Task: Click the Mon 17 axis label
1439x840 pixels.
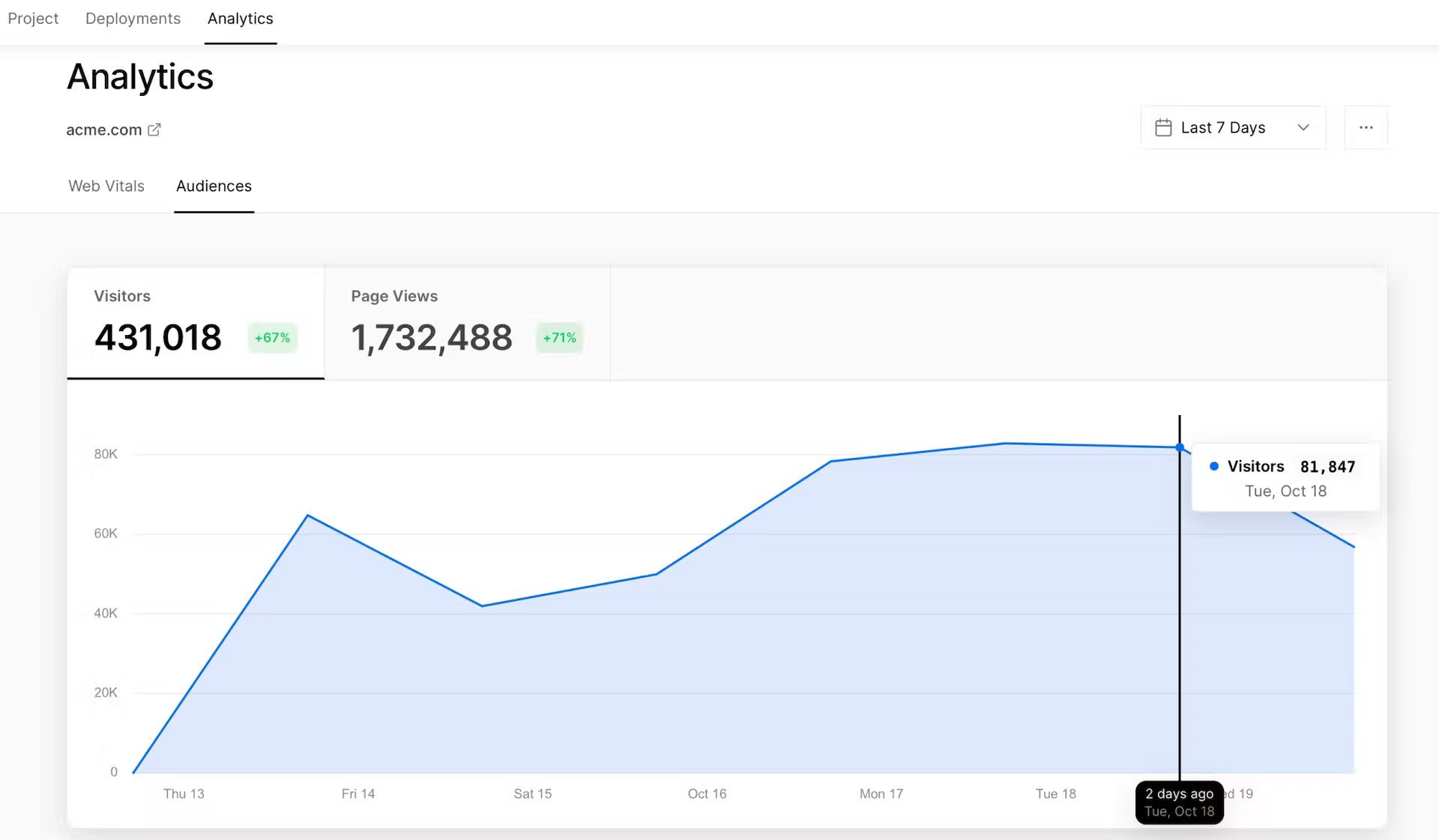Action: point(881,794)
